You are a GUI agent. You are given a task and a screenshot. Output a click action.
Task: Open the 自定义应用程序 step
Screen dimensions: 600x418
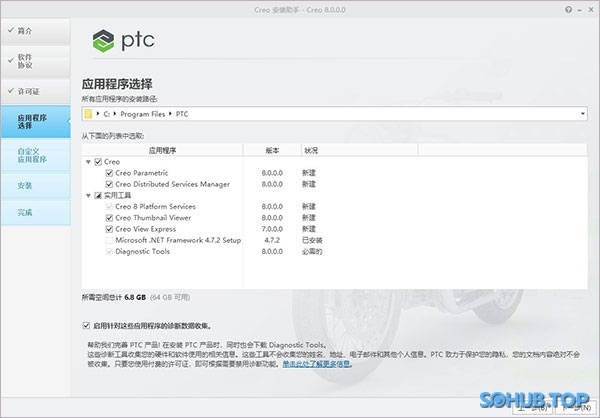(x=35, y=155)
